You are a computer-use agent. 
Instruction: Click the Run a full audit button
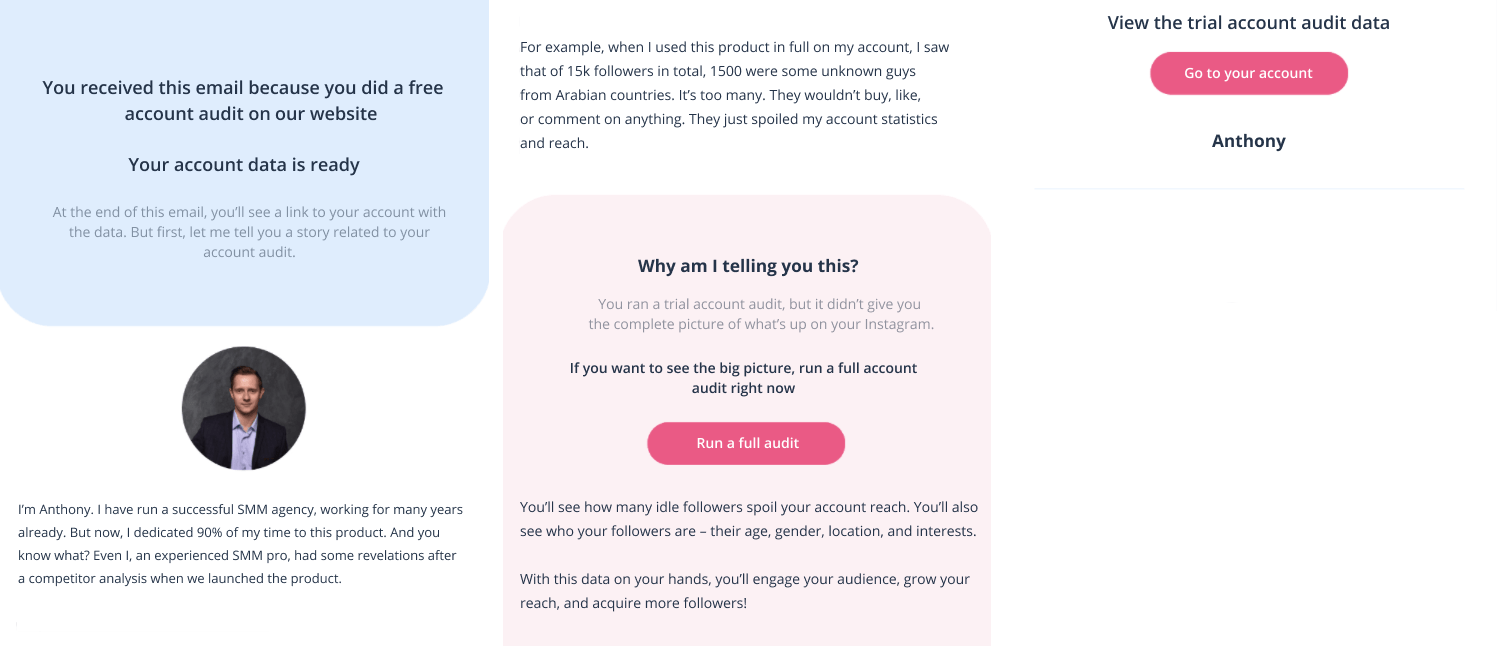746,443
